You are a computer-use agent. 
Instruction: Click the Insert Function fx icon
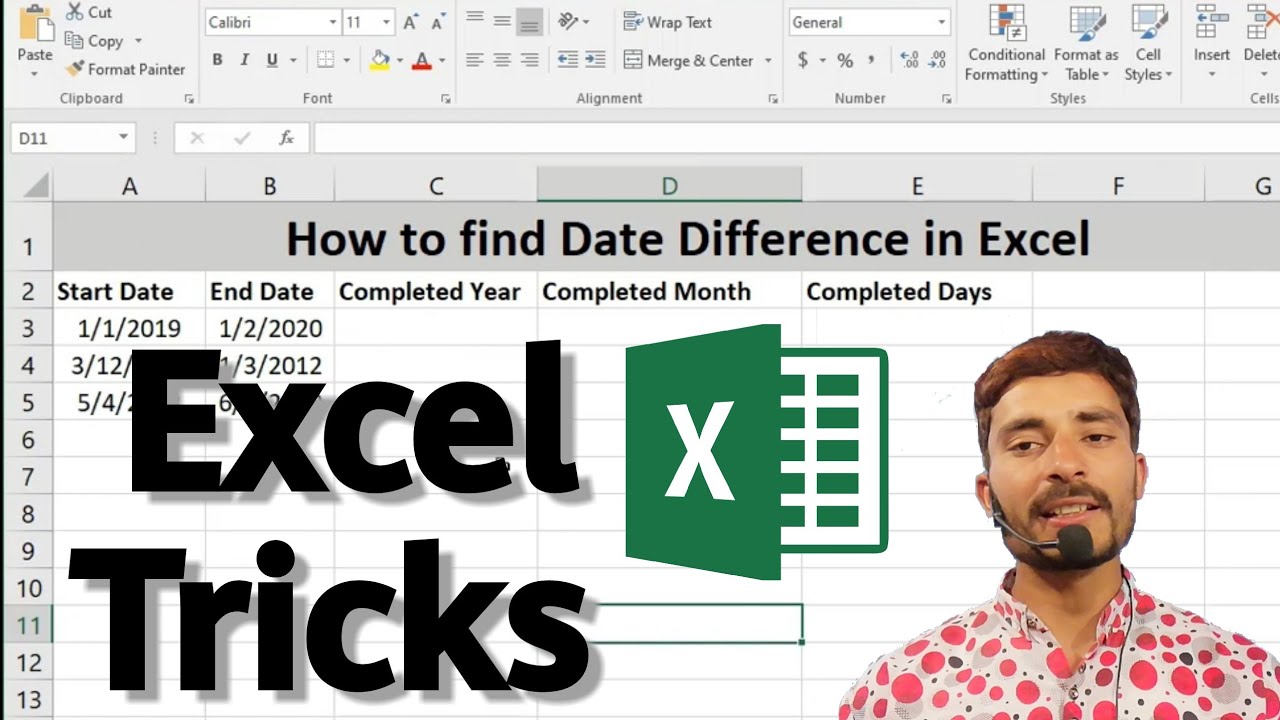[287, 138]
